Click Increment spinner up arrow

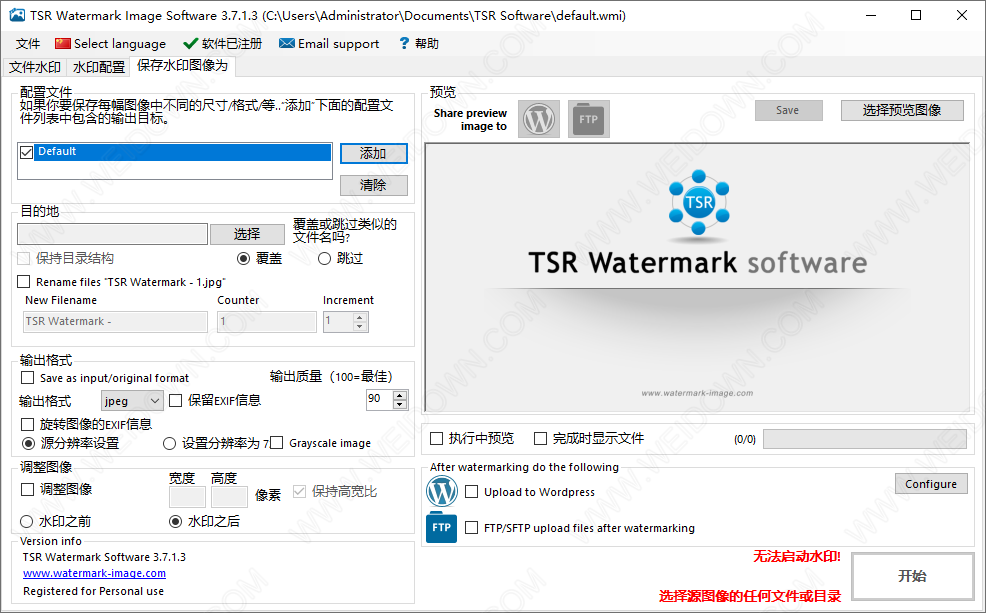[360, 318]
